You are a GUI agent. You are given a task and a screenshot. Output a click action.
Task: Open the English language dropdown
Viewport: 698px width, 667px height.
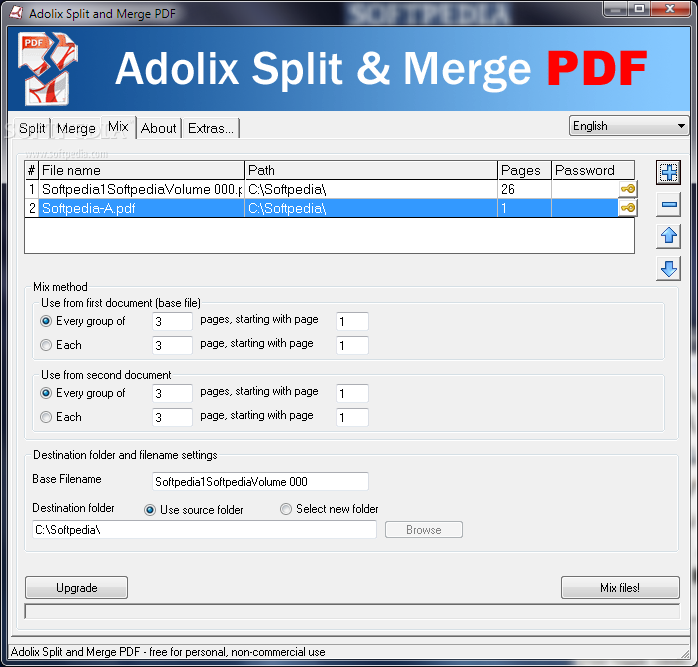click(x=629, y=126)
